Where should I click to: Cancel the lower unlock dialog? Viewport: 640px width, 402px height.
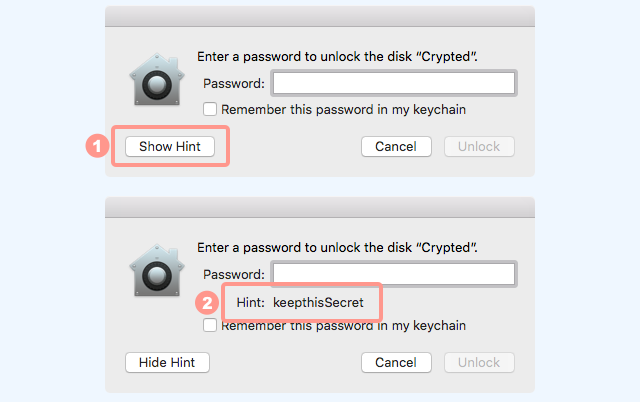pyautogui.click(x=396, y=362)
